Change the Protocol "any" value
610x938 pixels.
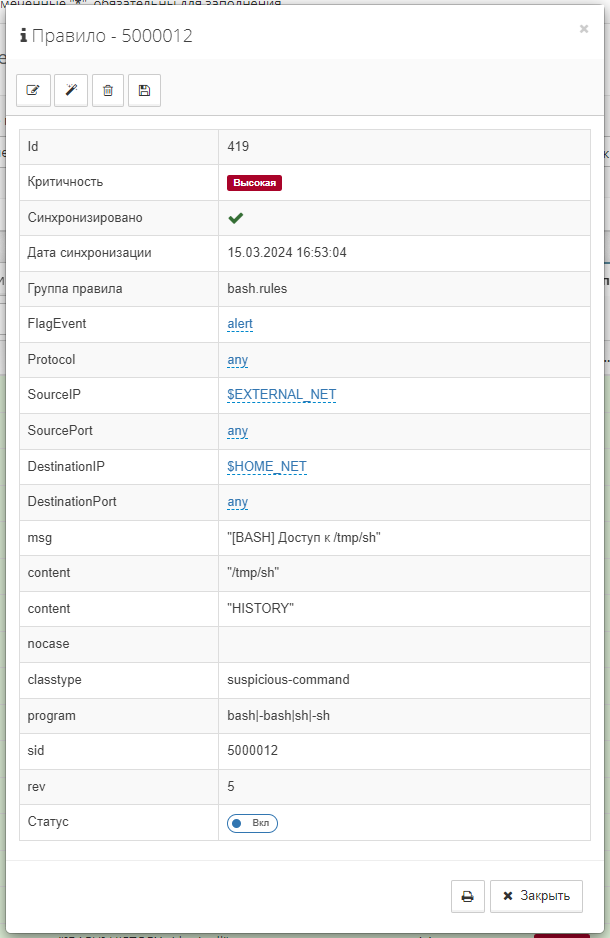pos(238,360)
